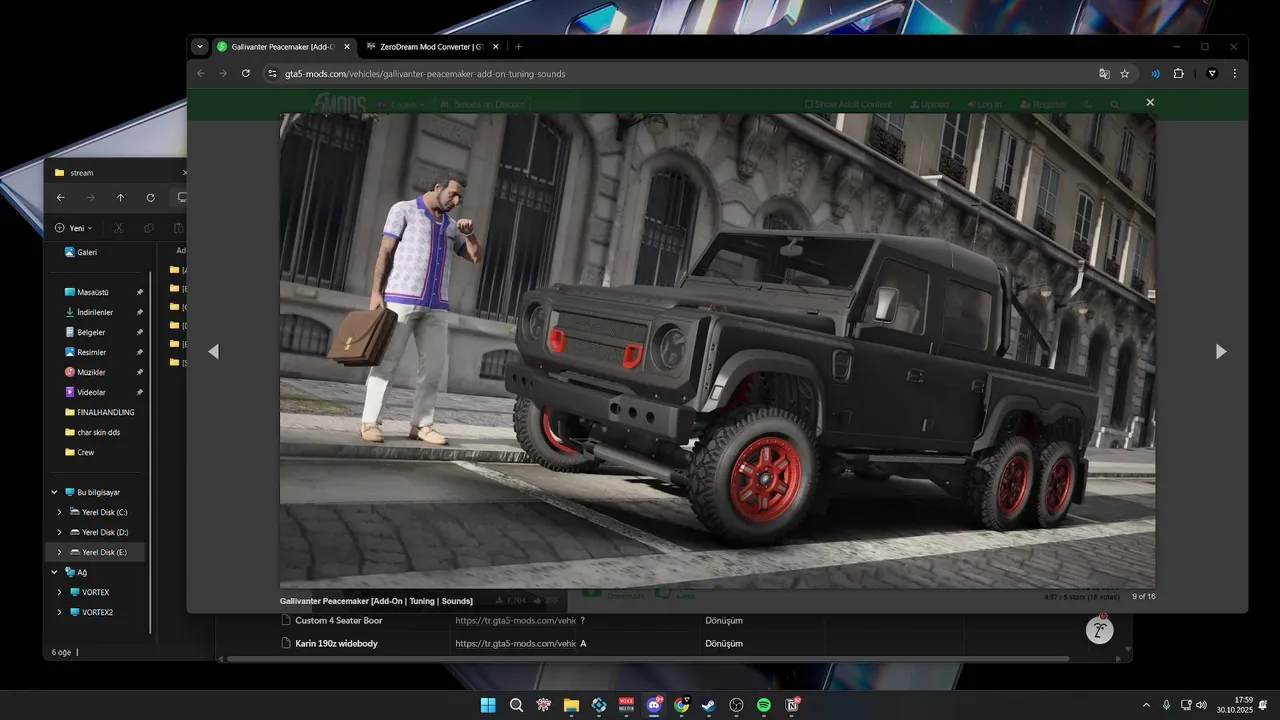Screen dimensions: 1280x720
Task: Expand the VORTEX network node
Action: click(59, 592)
